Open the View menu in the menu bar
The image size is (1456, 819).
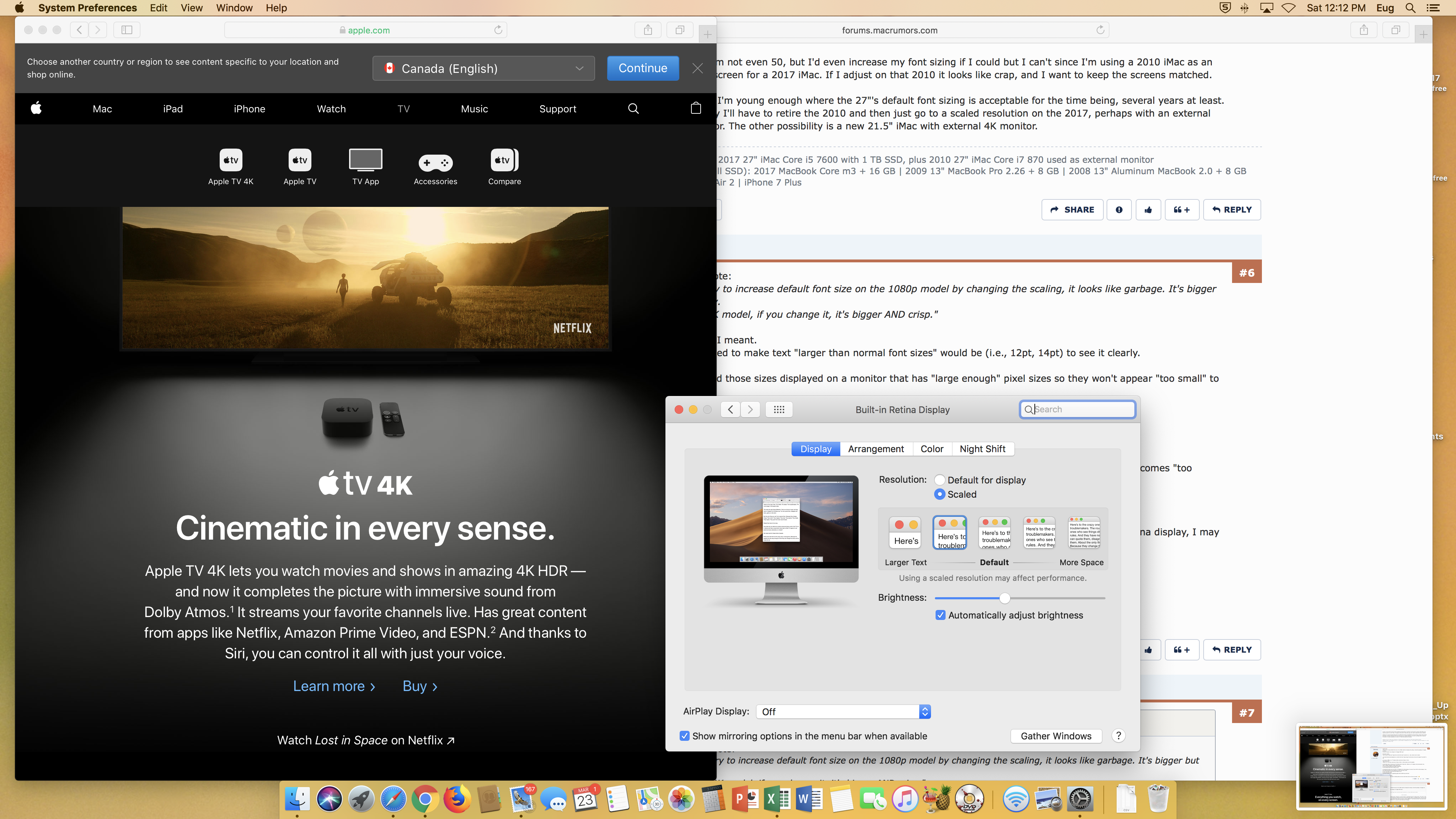(192, 8)
